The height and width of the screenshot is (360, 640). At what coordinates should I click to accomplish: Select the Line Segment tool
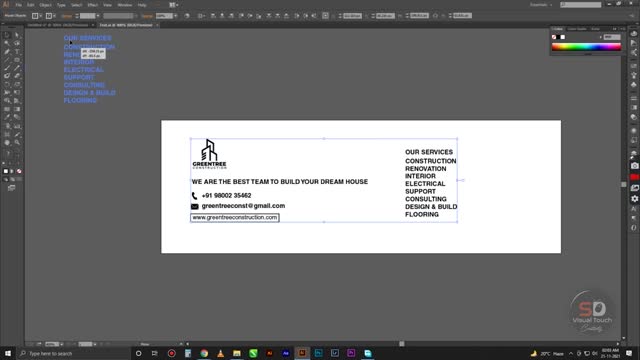click(7, 60)
